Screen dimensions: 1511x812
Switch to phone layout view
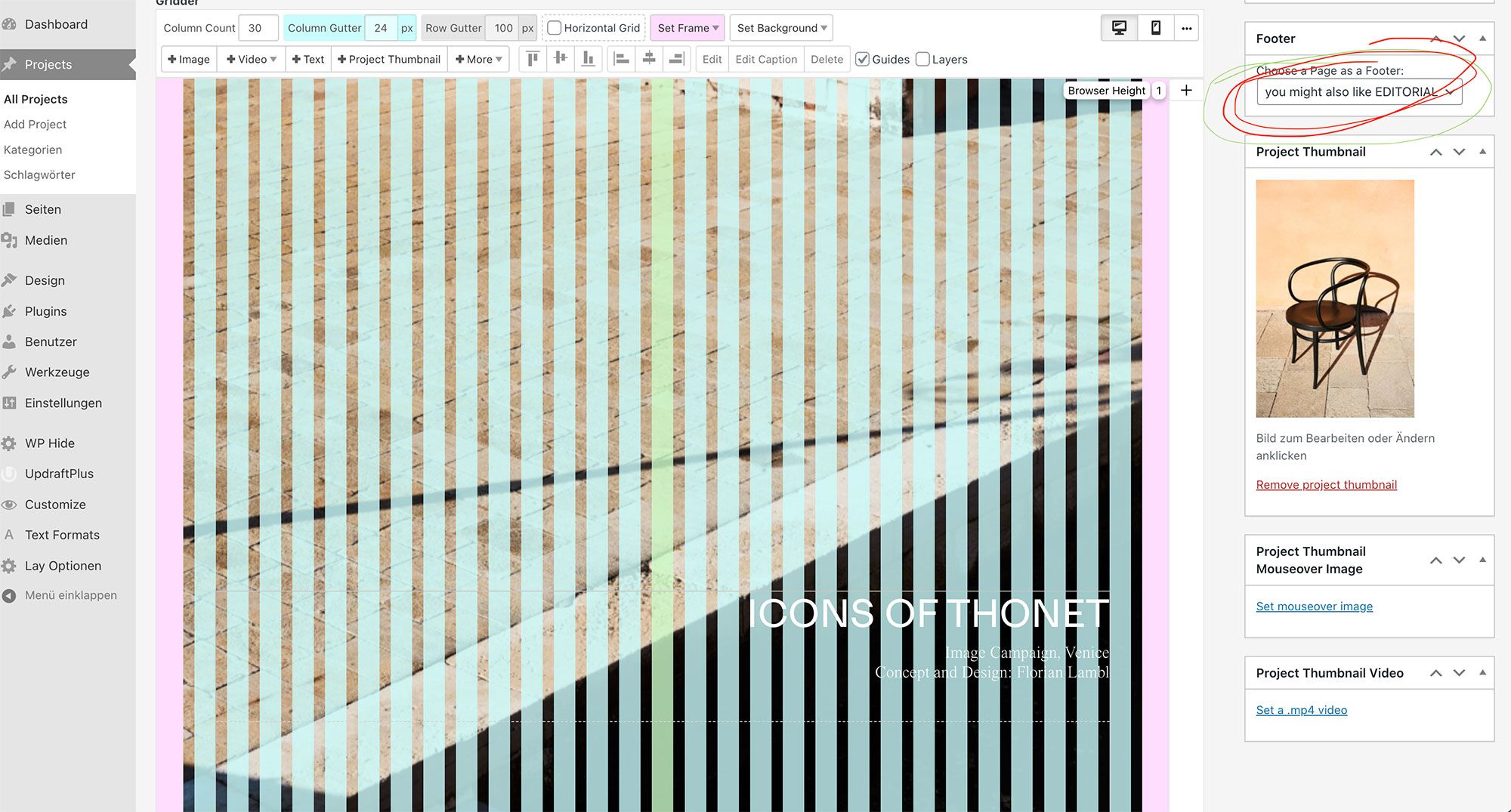pos(1155,28)
